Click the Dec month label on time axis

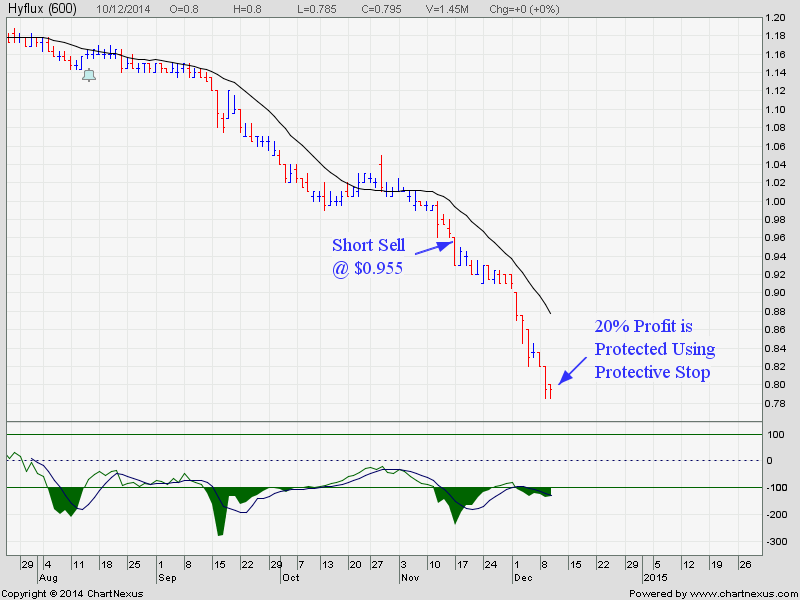[523, 578]
